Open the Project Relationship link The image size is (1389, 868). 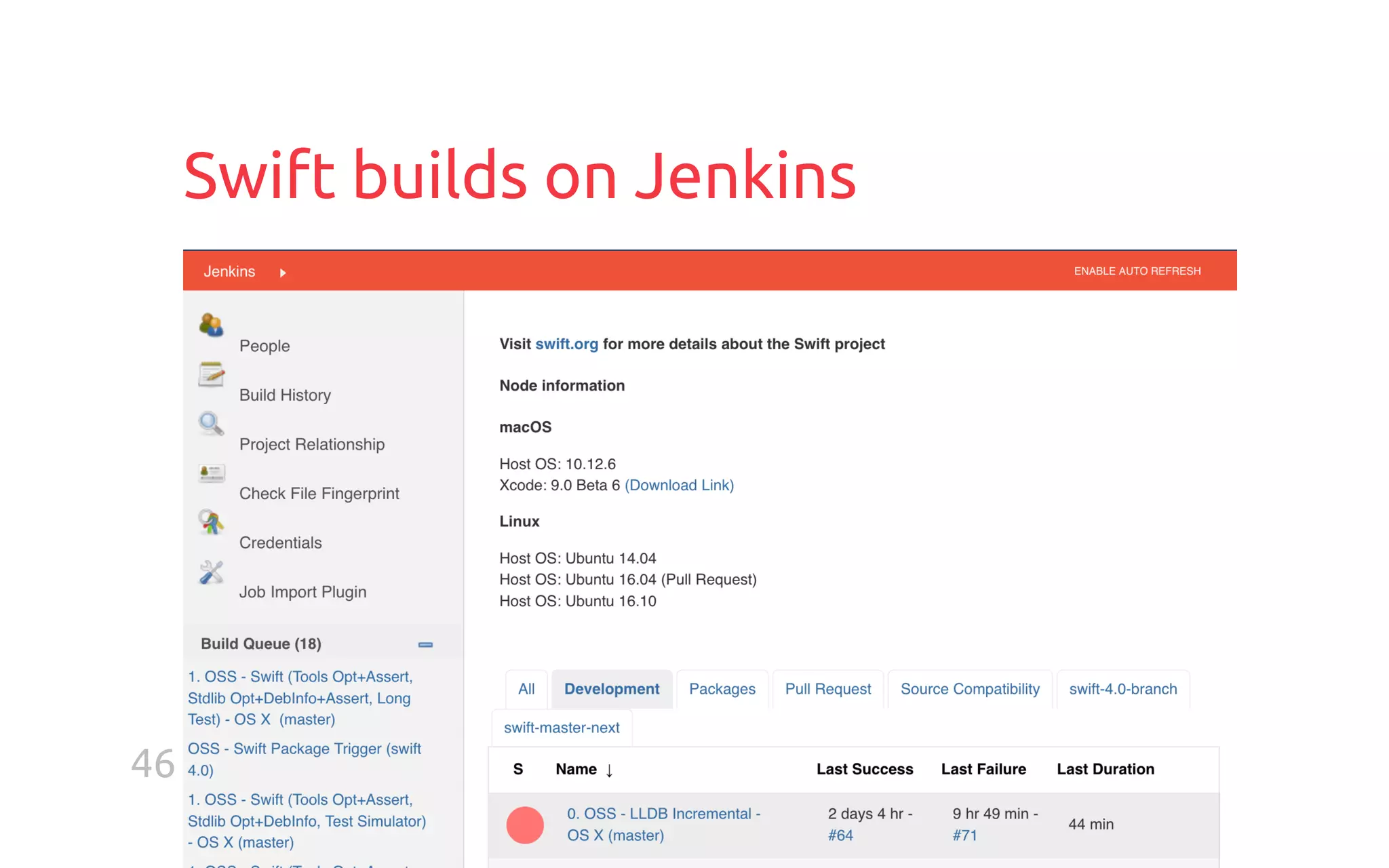click(312, 444)
